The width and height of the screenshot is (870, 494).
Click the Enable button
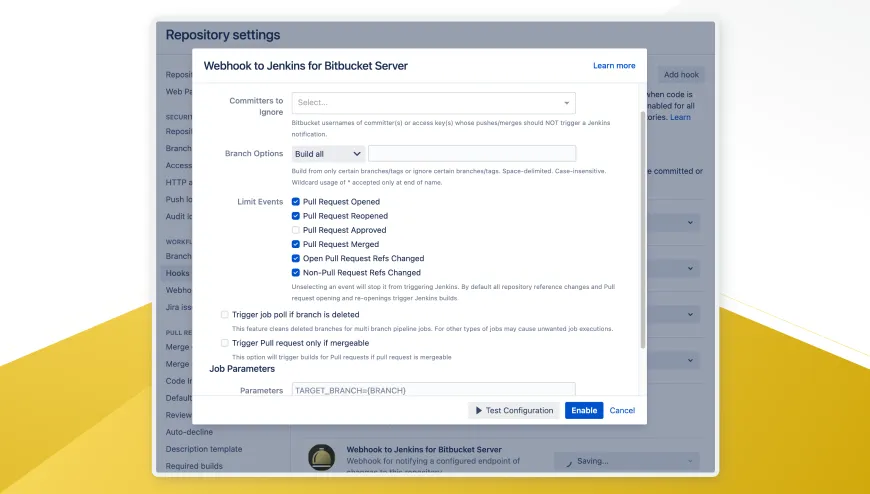(583, 410)
